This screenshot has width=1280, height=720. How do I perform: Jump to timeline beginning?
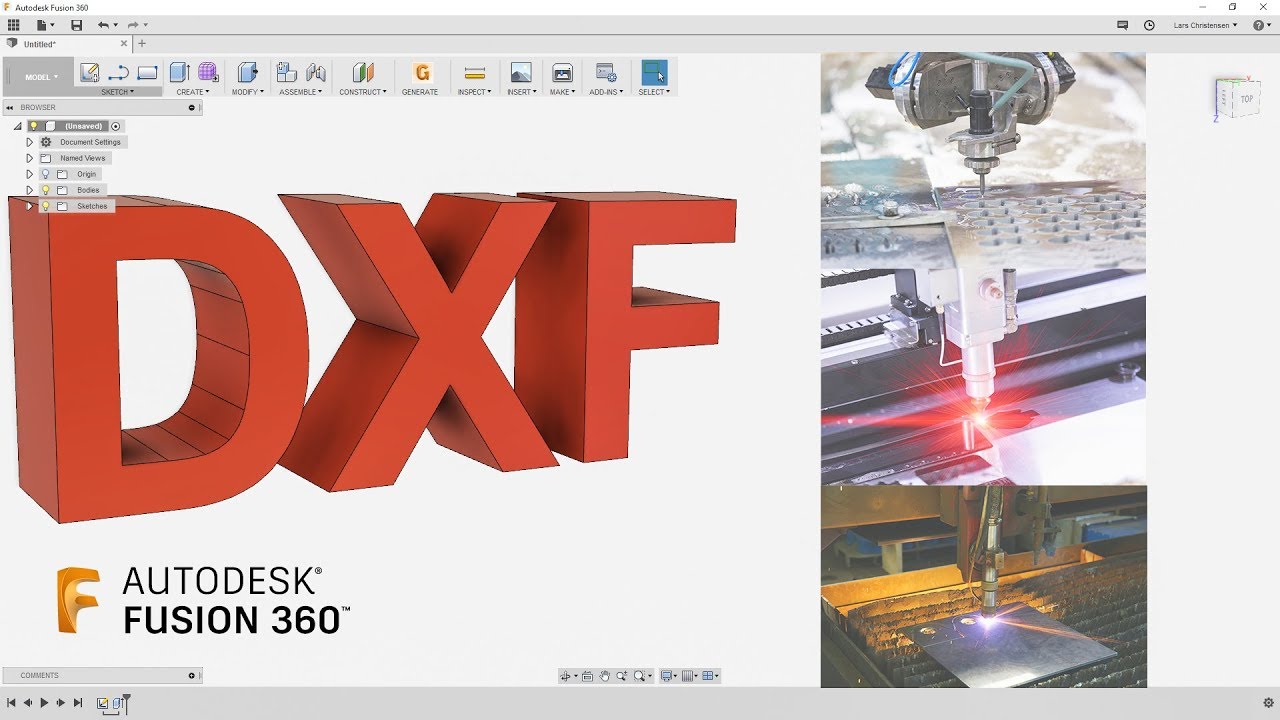(11, 703)
